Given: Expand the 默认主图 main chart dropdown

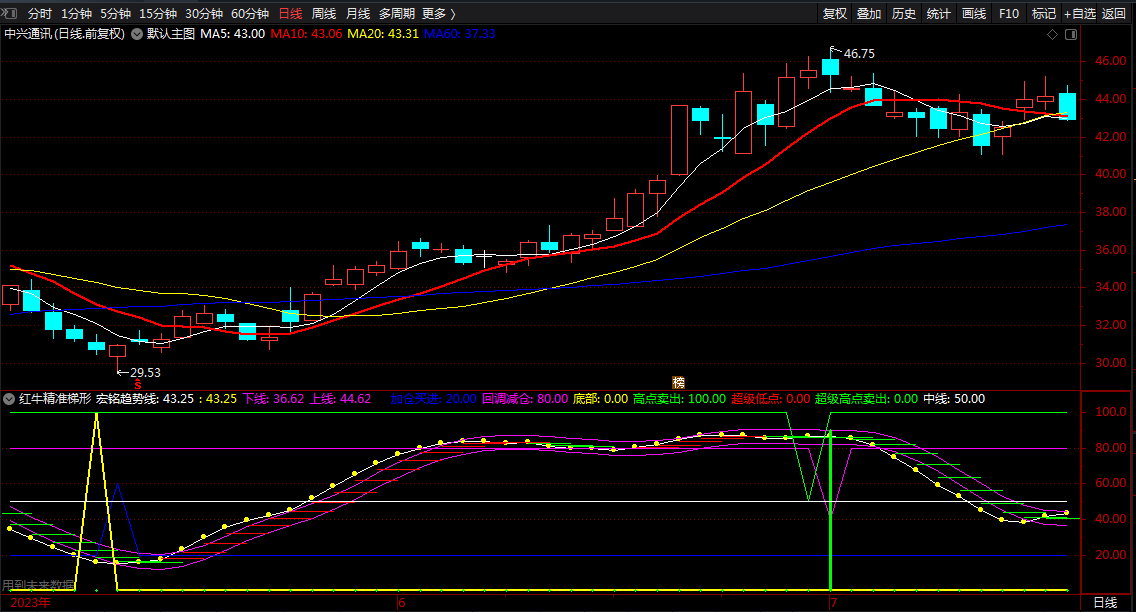Looking at the screenshot, I should pos(137,34).
